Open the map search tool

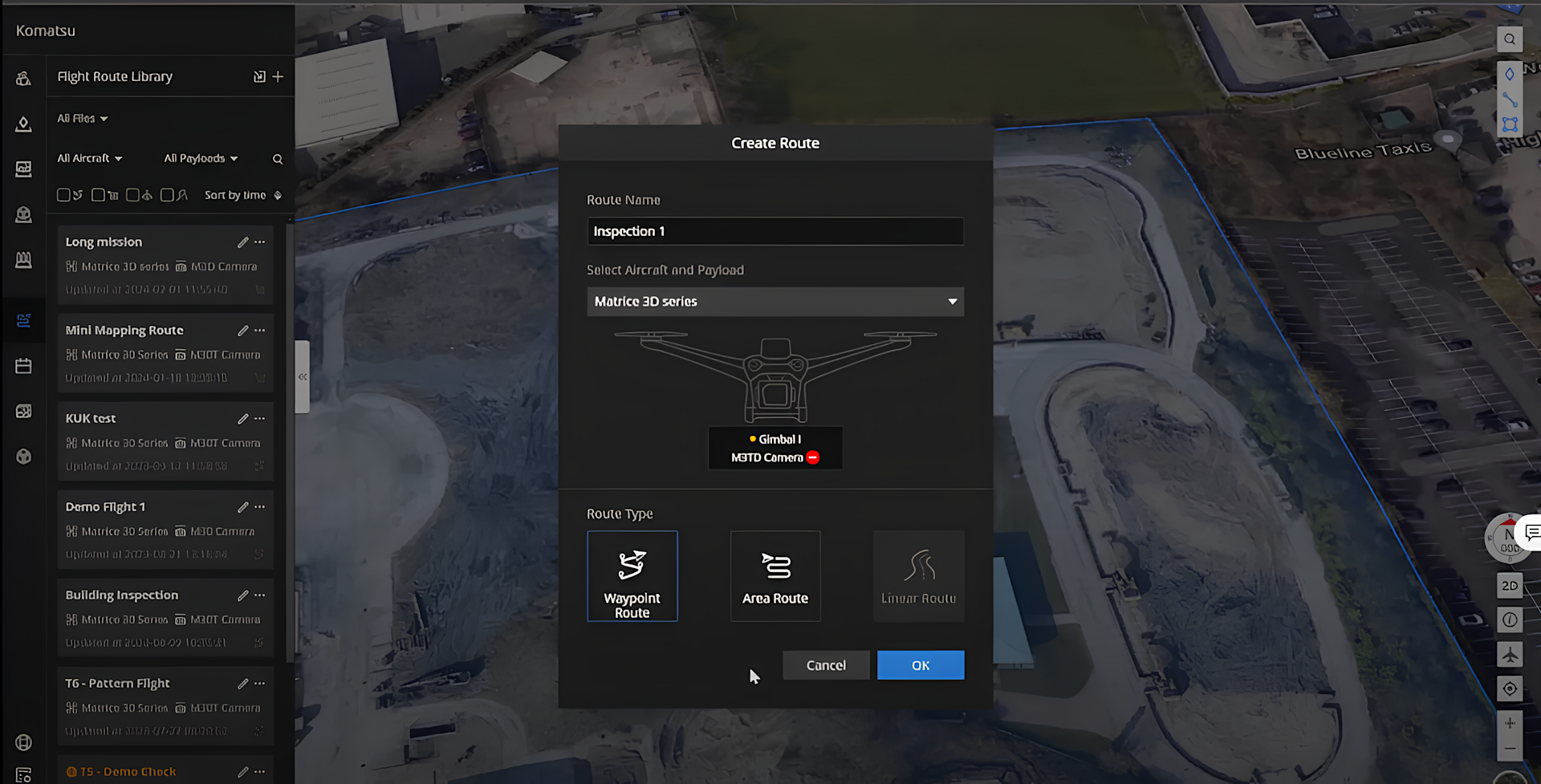pyautogui.click(x=1510, y=39)
